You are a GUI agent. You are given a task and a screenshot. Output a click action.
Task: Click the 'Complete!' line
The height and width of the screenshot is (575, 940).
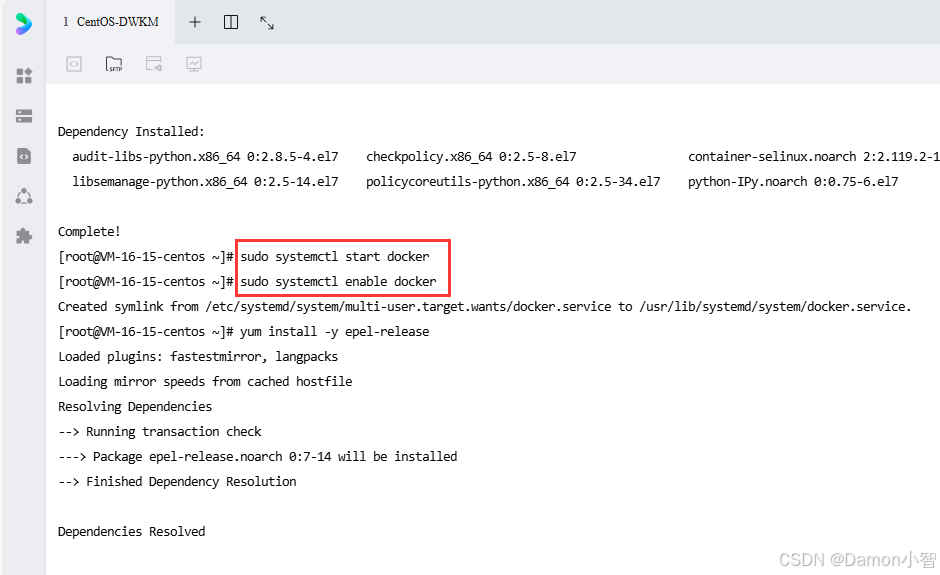pyautogui.click(x=89, y=231)
